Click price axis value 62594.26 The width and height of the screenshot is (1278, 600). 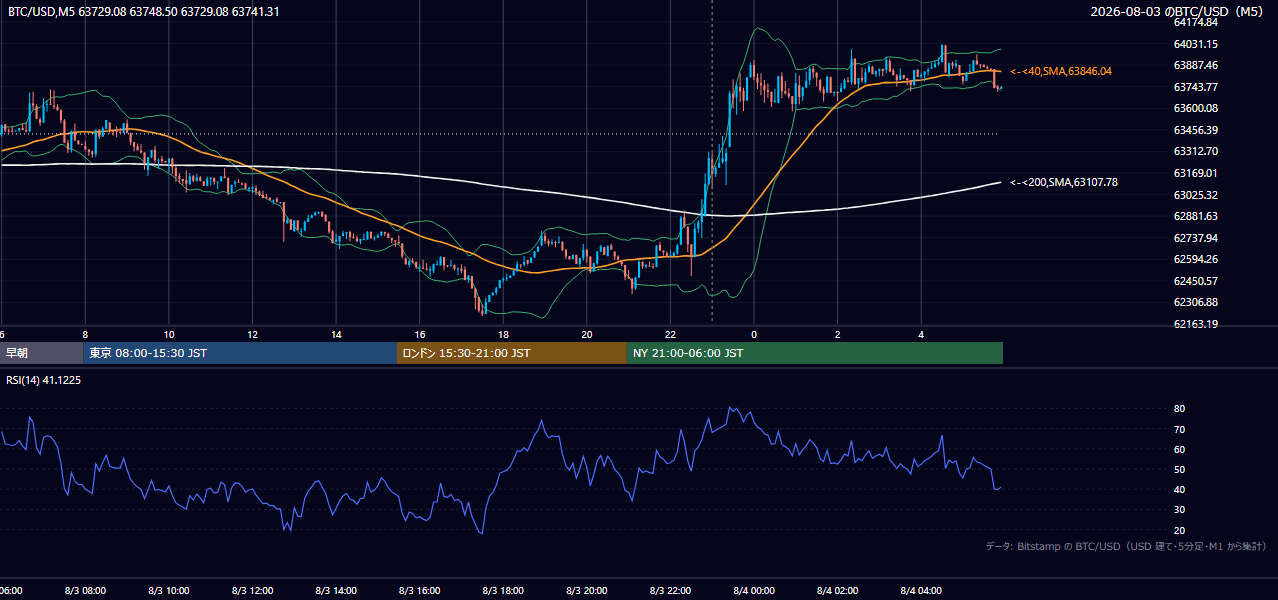point(1195,259)
